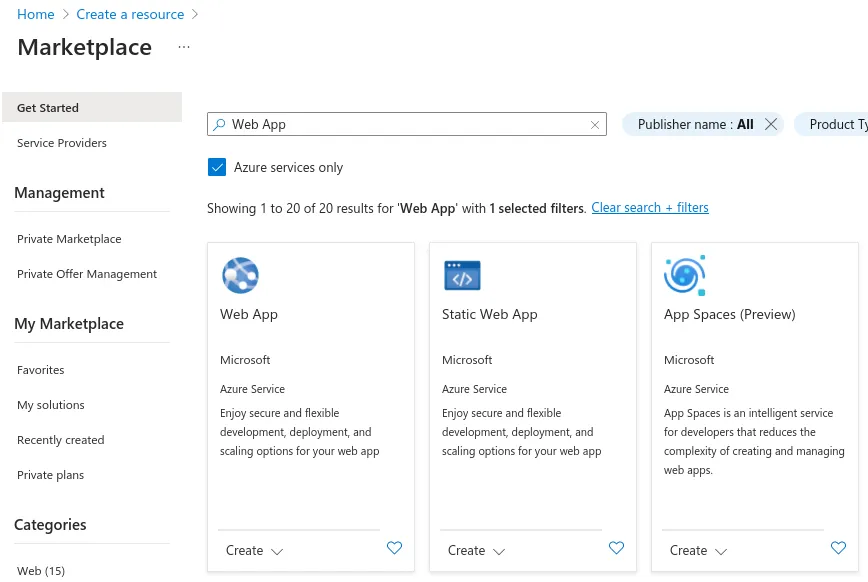
Task: Open Private Marketplace in sidebar
Action: pos(69,239)
